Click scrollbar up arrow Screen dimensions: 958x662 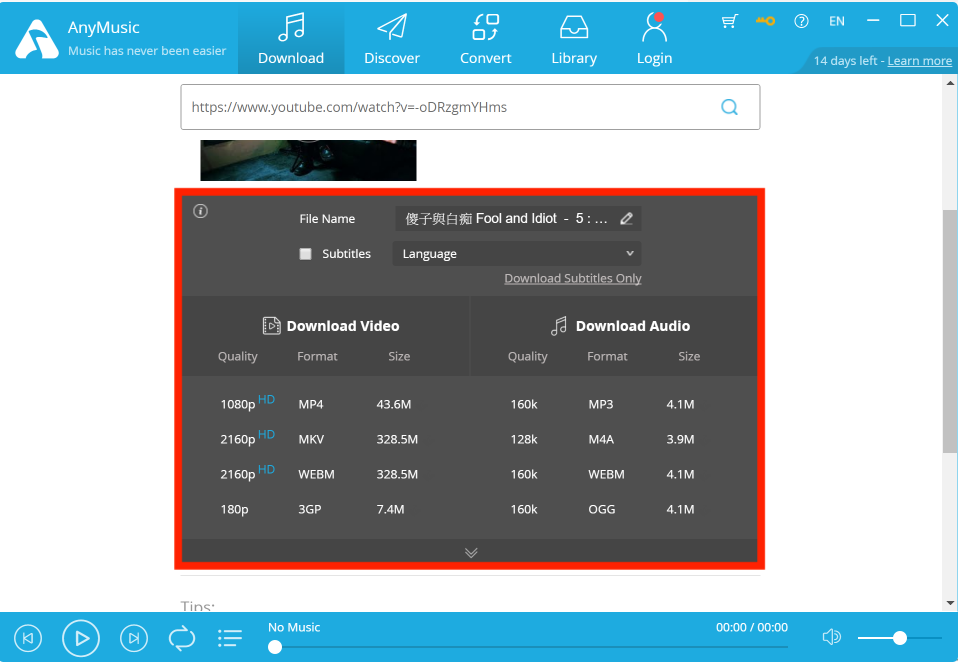pos(950,83)
